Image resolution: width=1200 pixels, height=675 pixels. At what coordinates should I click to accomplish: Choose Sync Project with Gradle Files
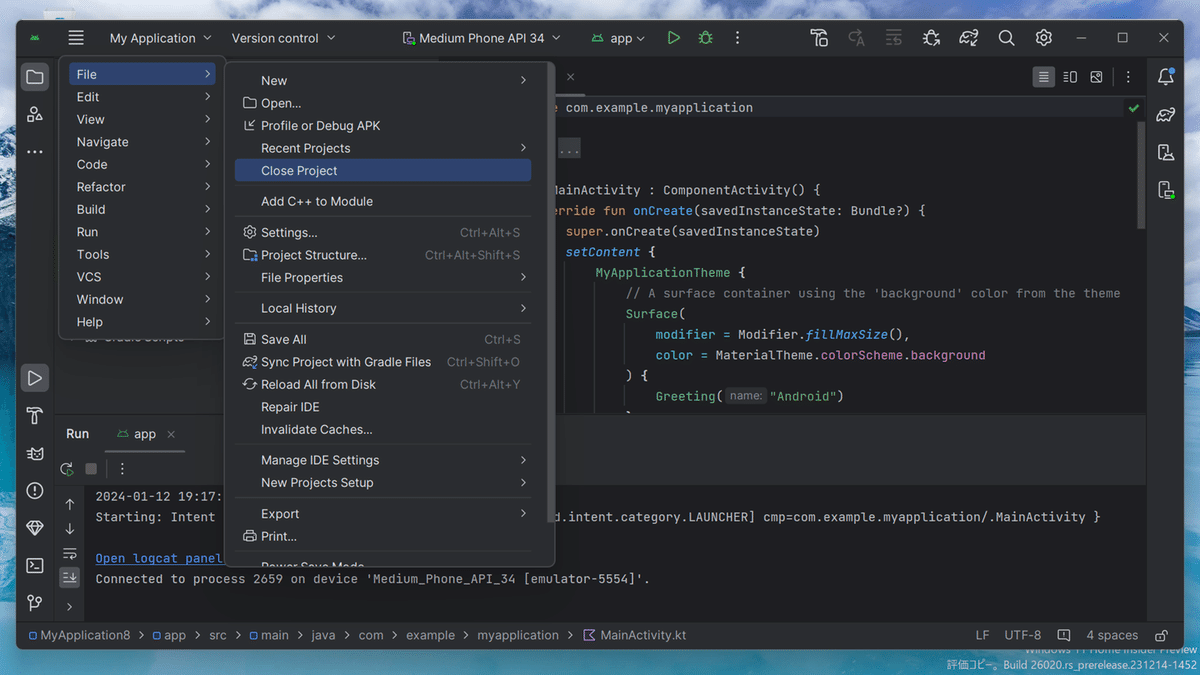coord(383,362)
